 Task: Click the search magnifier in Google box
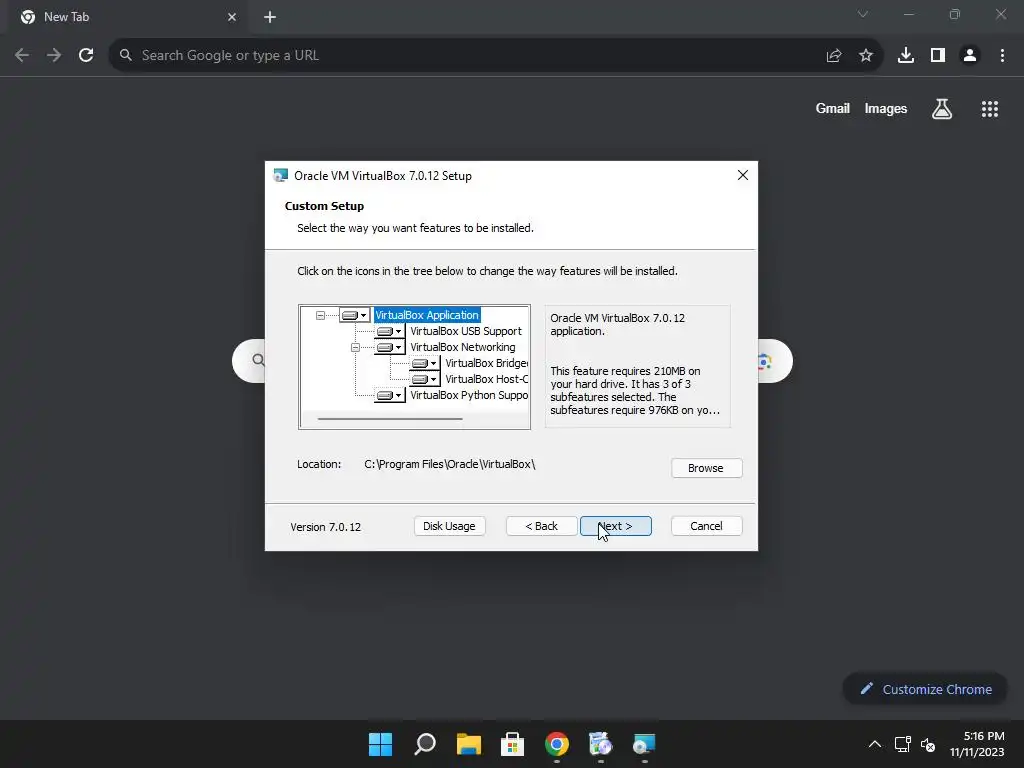point(259,360)
